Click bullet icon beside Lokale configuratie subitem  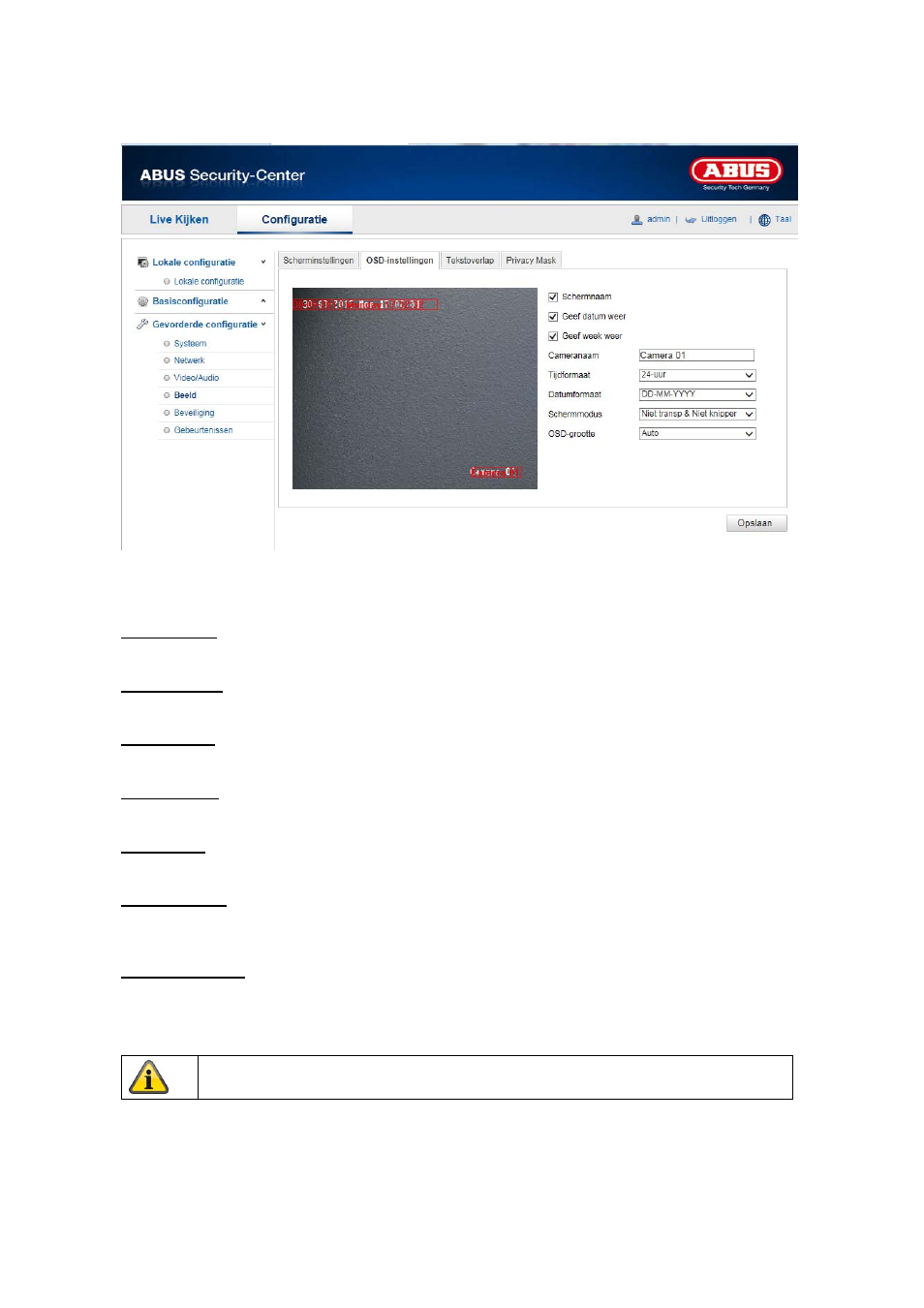(167, 282)
